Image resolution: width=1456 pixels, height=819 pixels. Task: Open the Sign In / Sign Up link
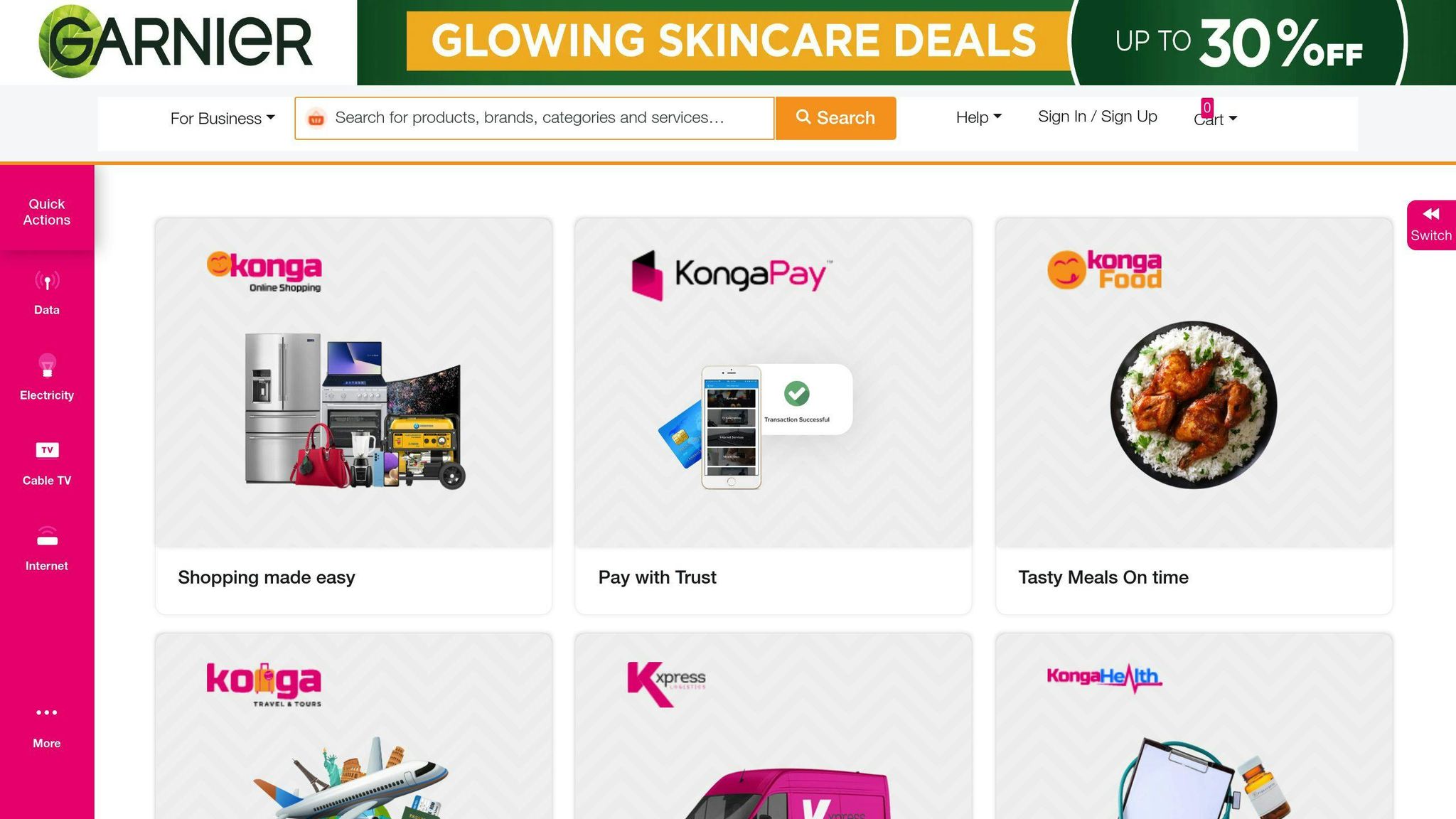pyautogui.click(x=1098, y=117)
